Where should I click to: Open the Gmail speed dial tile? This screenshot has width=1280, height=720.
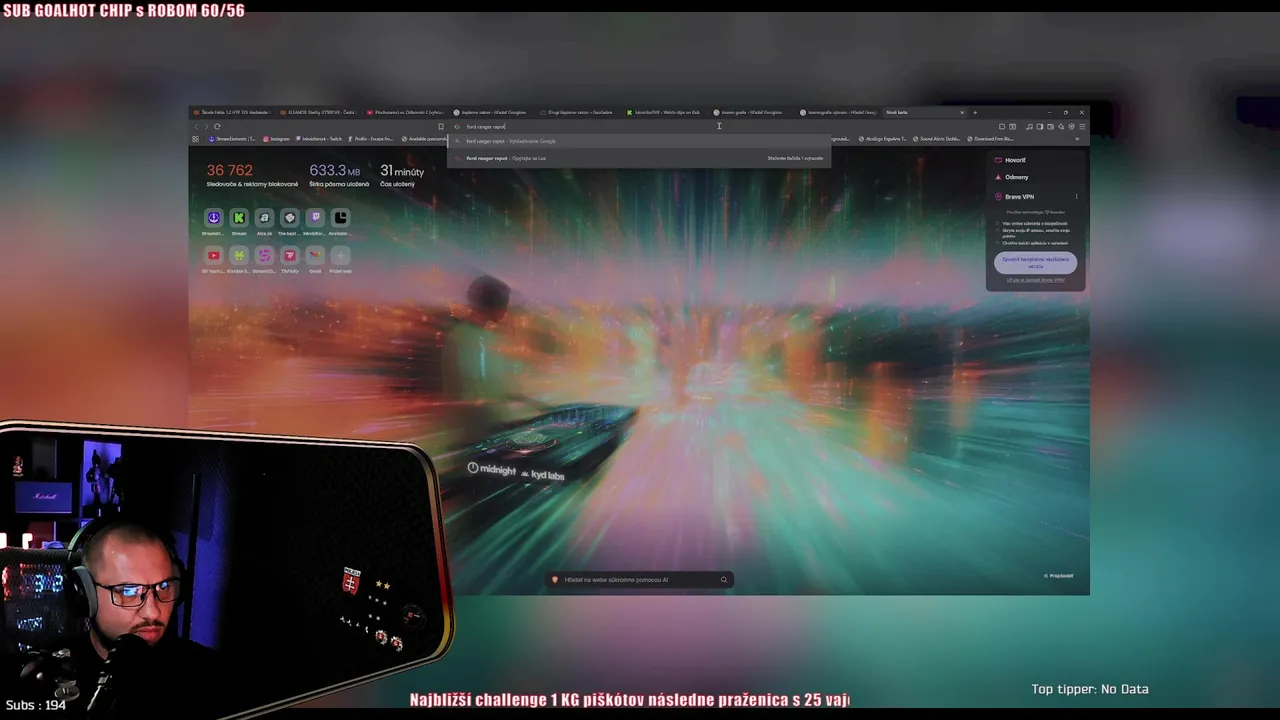click(315, 256)
